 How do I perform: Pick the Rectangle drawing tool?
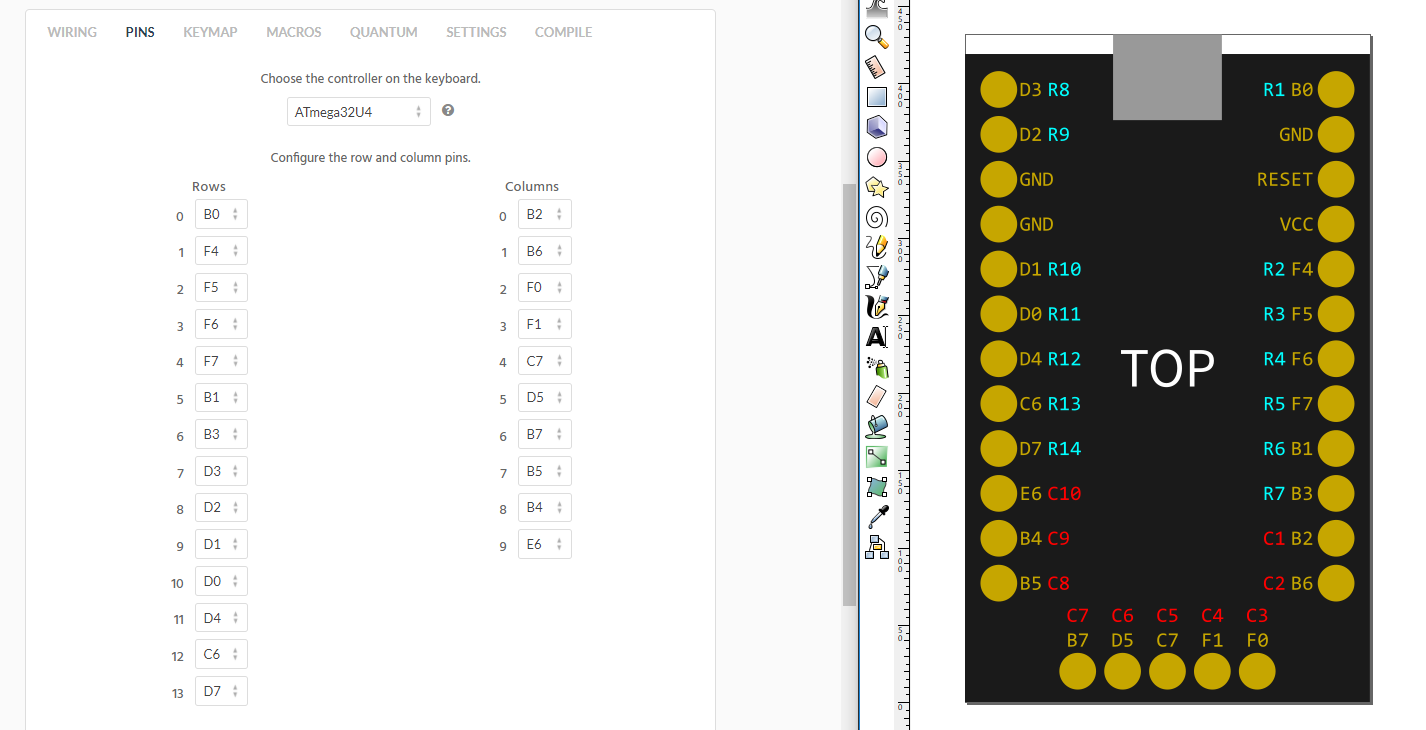coord(876,97)
